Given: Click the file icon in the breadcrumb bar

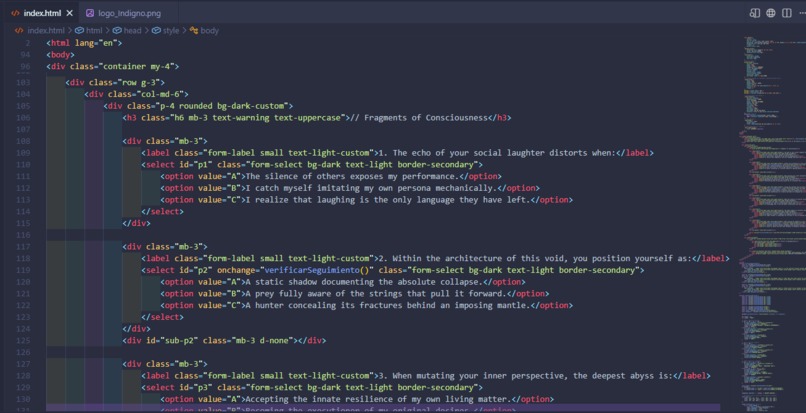Looking at the screenshot, I should tap(20, 31).
